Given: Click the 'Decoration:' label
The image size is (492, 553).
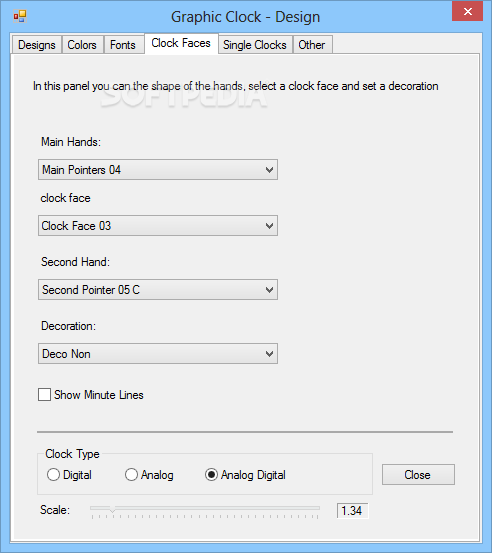Looking at the screenshot, I should click(68, 326).
